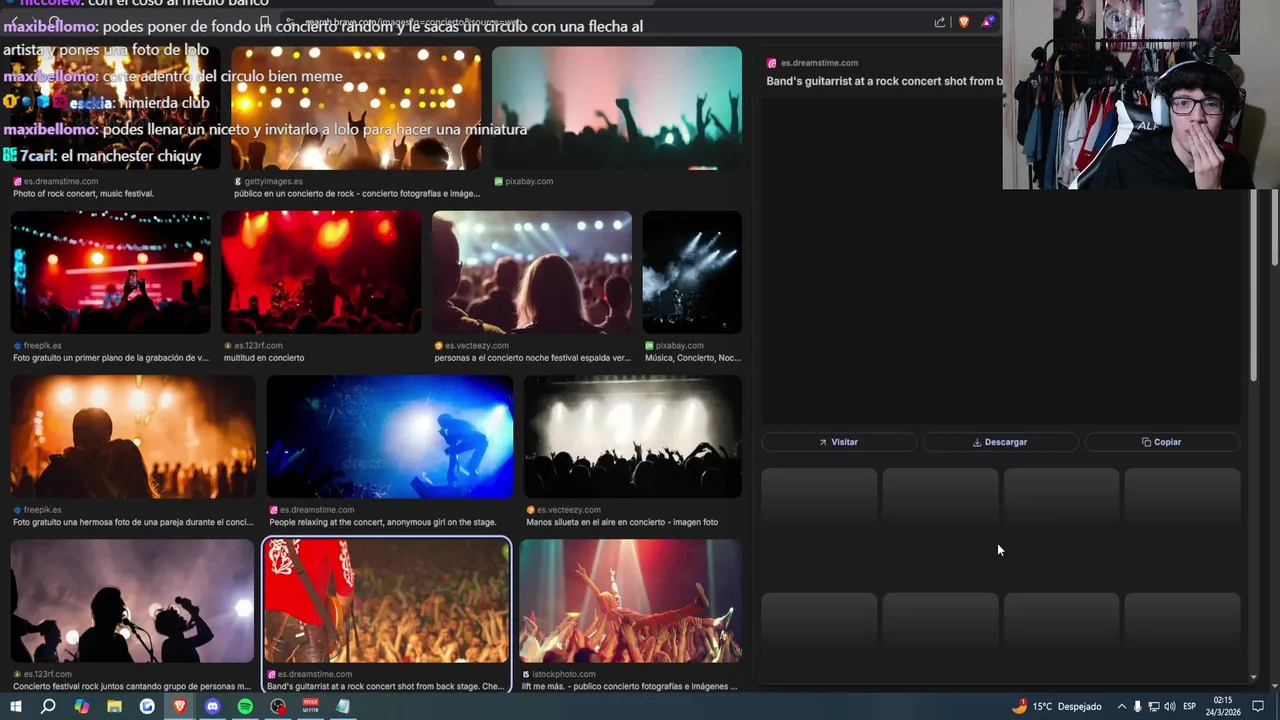Open network settings tray icon
Viewport: 1280px width, 720px height.
(x=1153, y=706)
